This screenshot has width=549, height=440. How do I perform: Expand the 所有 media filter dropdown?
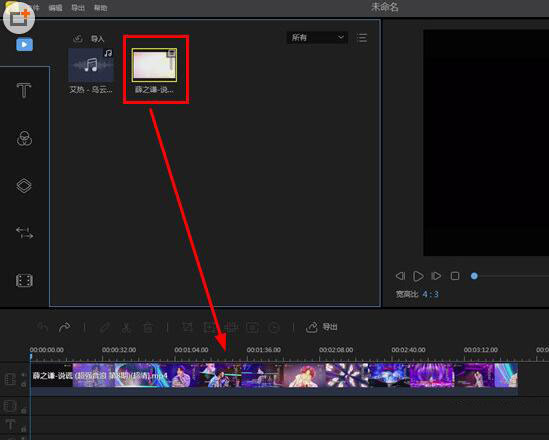coord(317,37)
